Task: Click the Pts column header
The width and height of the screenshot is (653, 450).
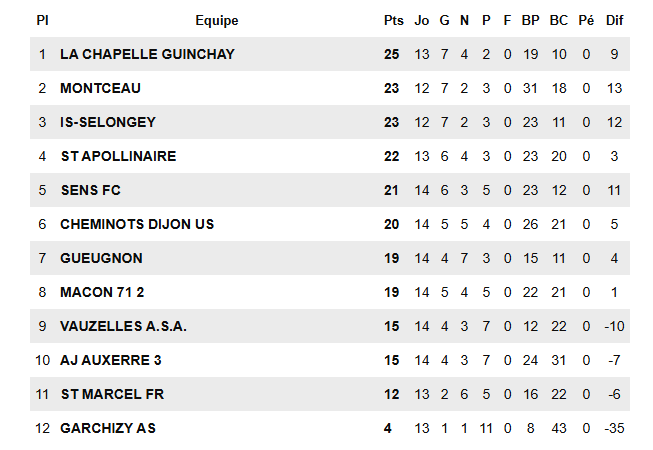Action: [393, 20]
